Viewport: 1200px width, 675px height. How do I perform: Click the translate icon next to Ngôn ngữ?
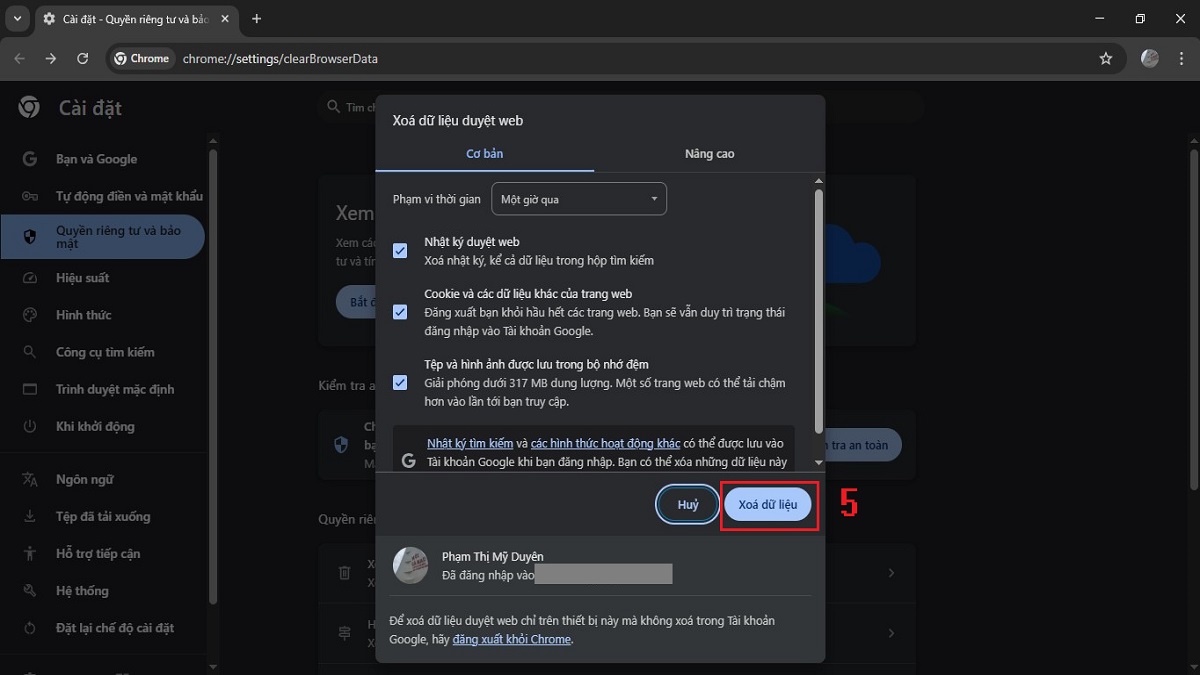click(x=30, y=480)
